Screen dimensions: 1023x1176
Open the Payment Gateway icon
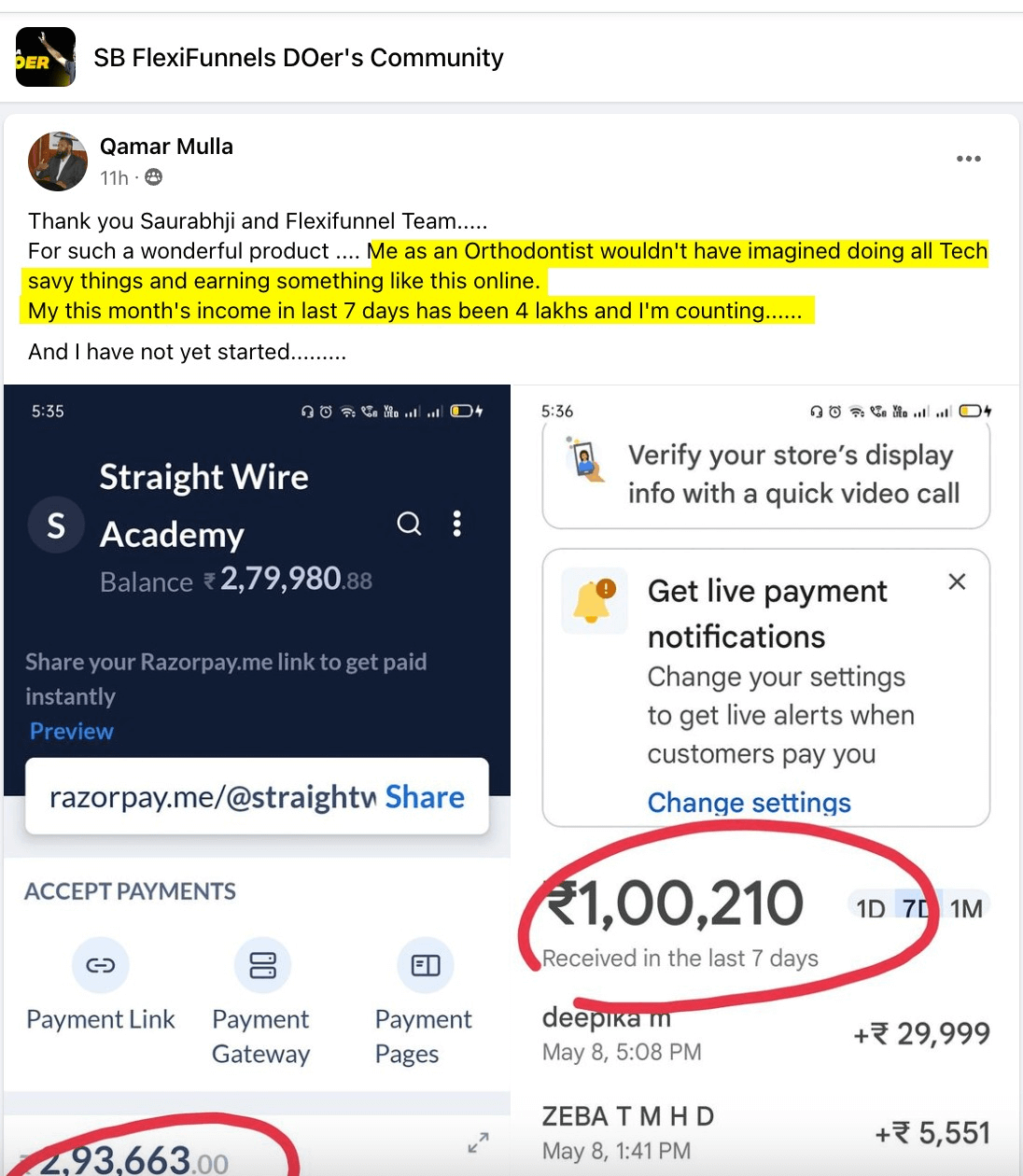(x=262, y=965)
